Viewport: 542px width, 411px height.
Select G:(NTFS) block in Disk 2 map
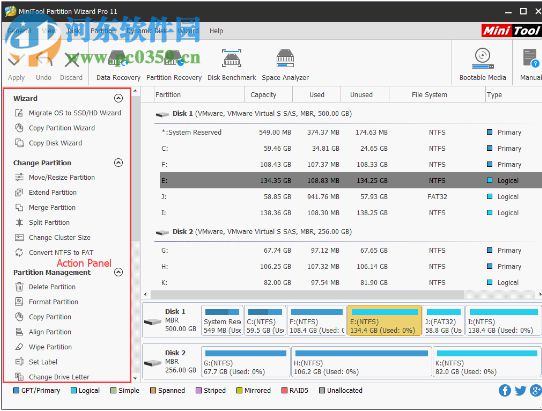point(245,362)
